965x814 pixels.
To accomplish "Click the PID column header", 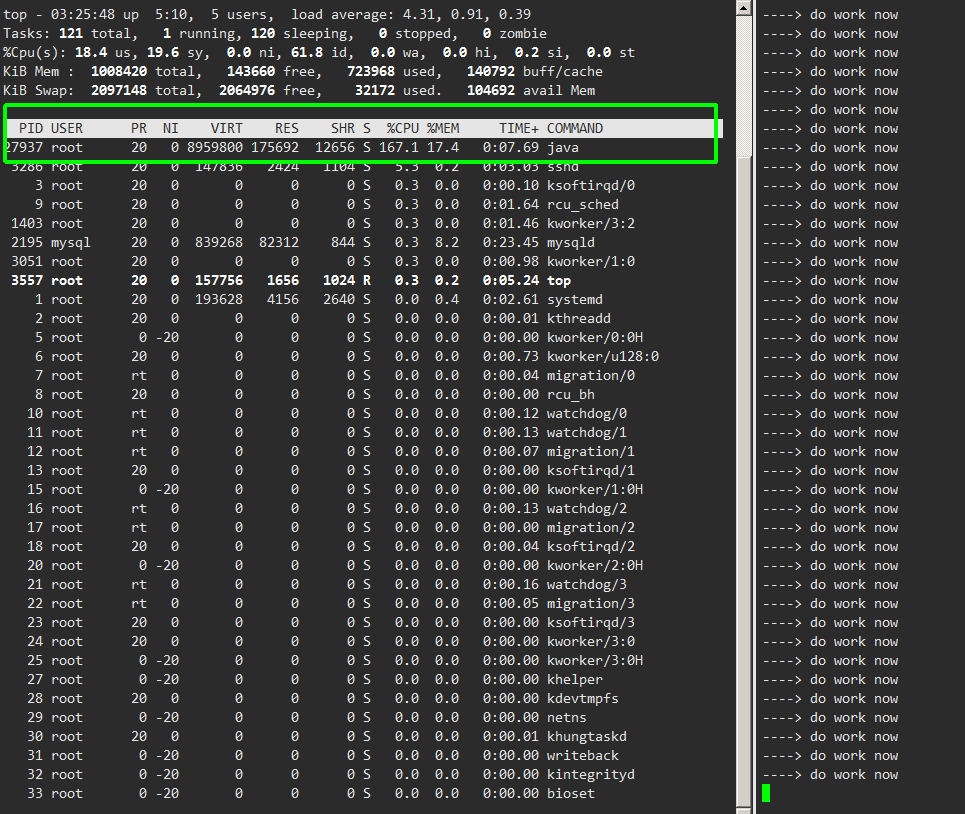I will coord(31,129).
